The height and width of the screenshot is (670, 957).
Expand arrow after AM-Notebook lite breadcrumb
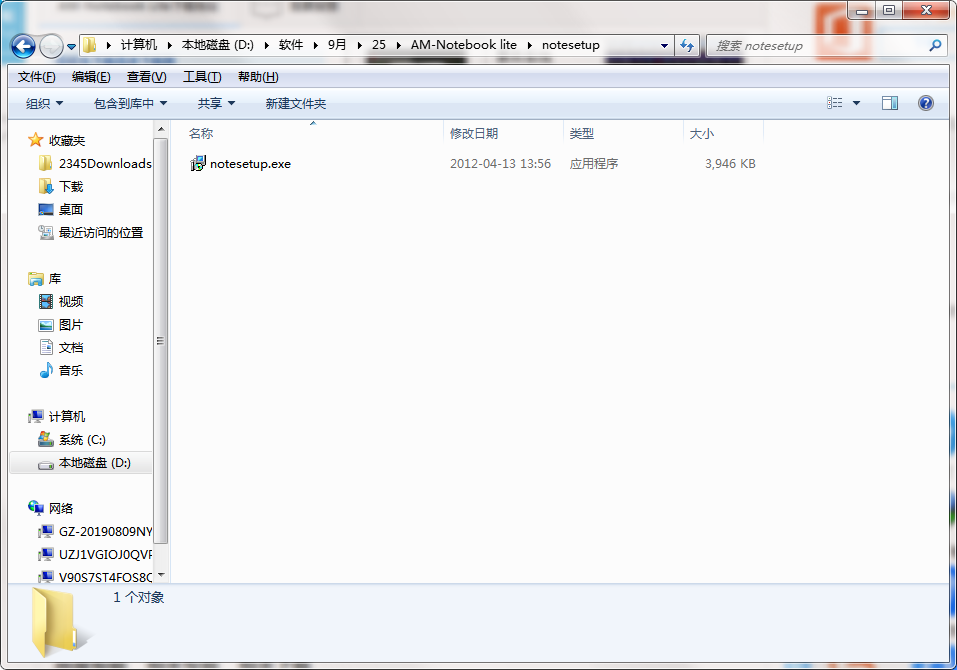pos(529,45)
